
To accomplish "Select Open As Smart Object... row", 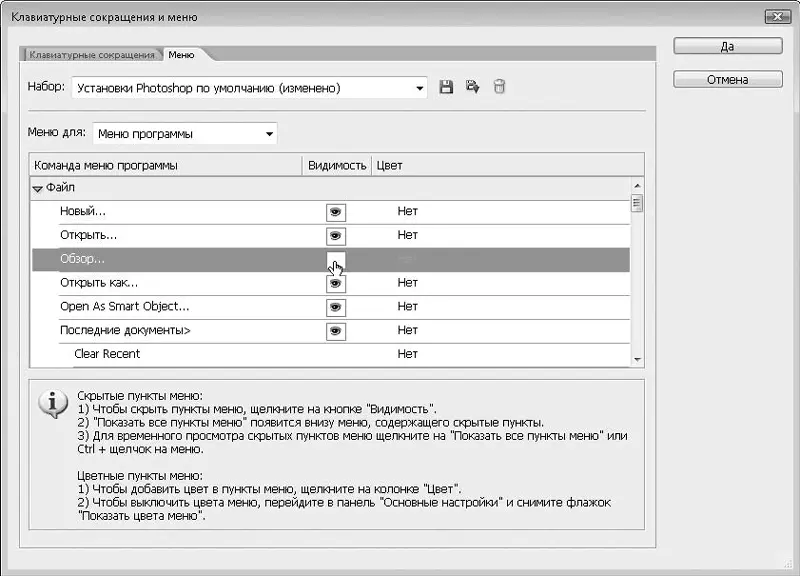I will (x=331, y=308).
